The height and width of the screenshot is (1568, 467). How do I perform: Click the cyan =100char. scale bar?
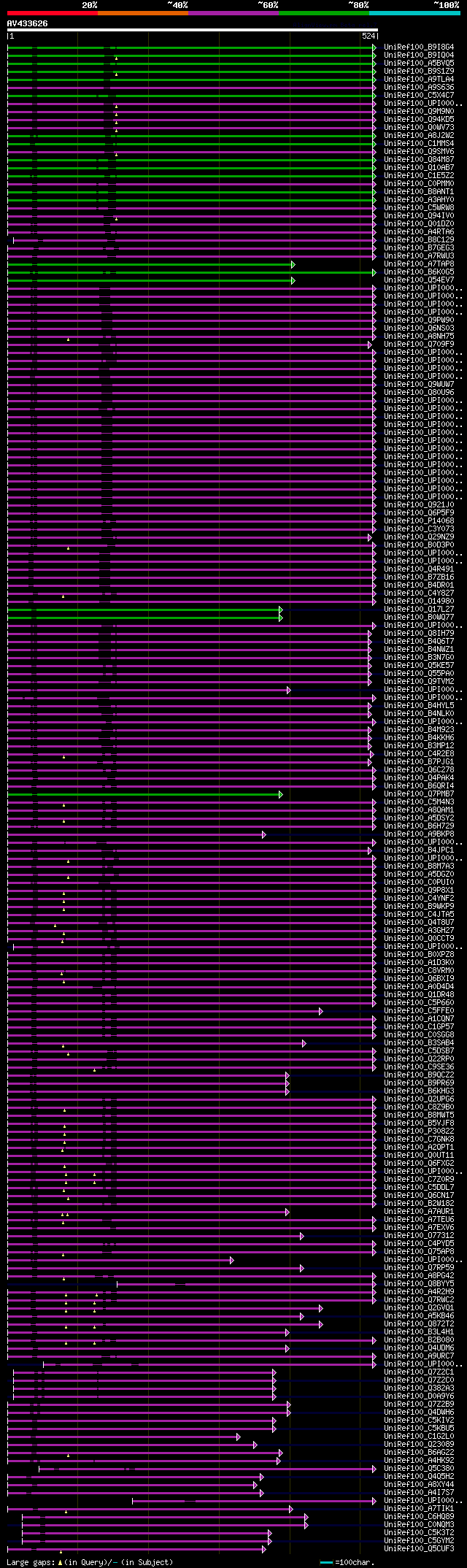[x=326, y=1562]
